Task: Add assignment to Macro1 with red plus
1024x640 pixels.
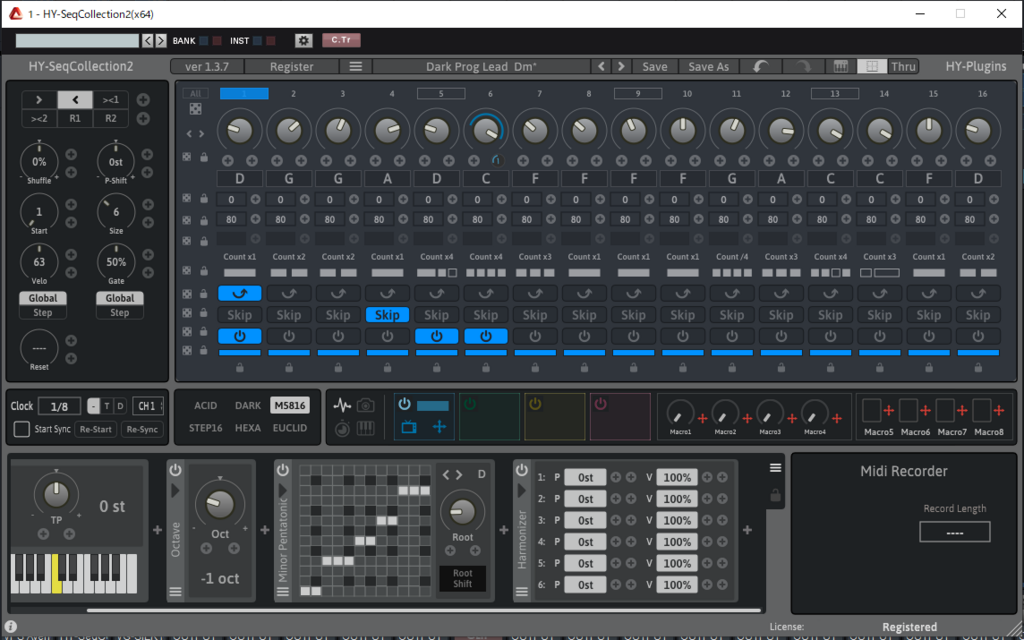Action: (703, 418)
